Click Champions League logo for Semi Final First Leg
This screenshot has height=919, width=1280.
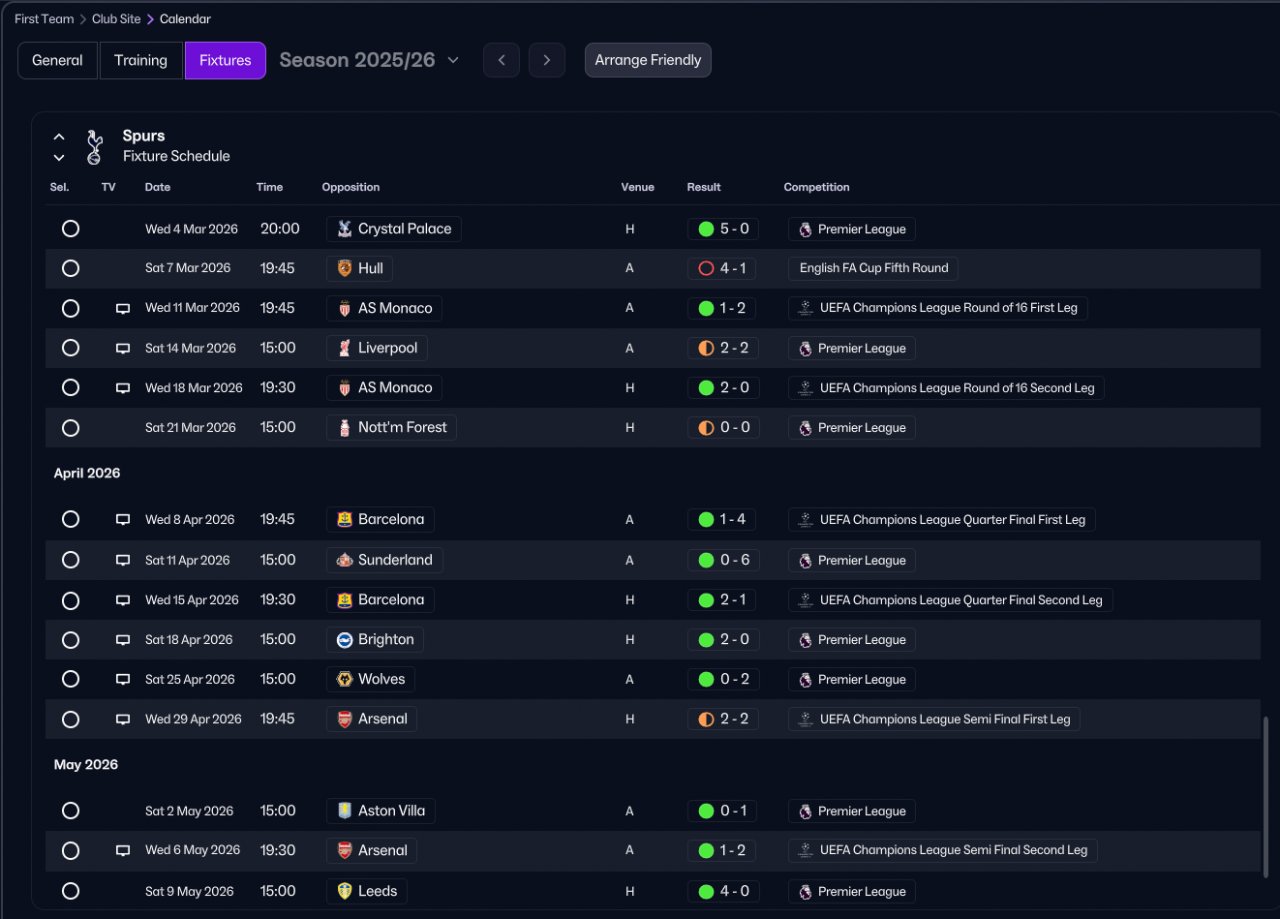(x=805, y=719)
